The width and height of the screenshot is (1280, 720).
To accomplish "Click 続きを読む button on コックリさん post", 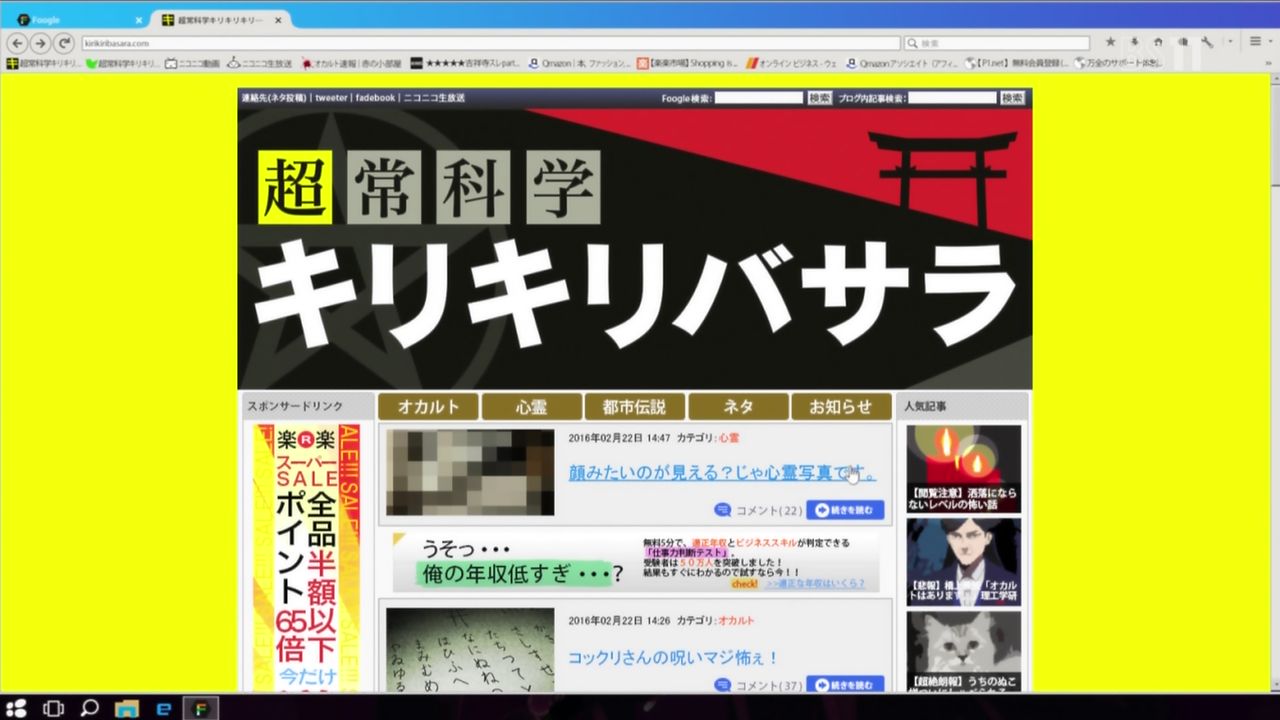I will click(x=845, y=685).
